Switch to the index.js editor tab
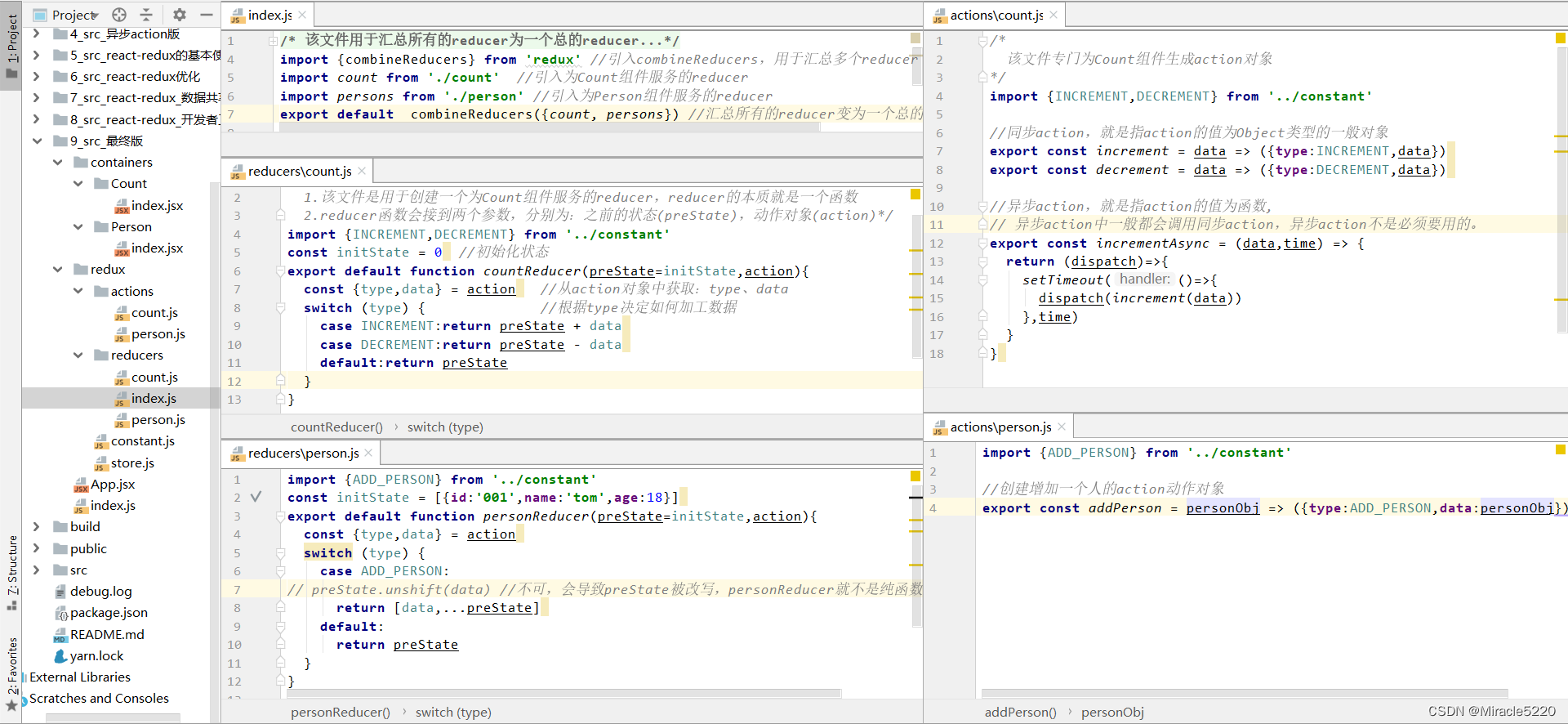The width and height of the screenshot is (1568, 724). (x=269, y=15)
